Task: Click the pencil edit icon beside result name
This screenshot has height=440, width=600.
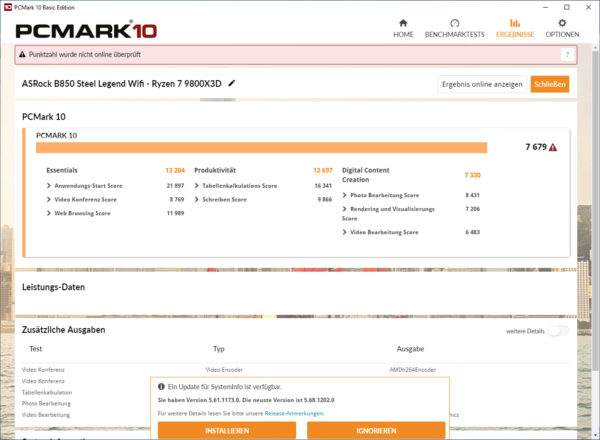Action: 232,83
